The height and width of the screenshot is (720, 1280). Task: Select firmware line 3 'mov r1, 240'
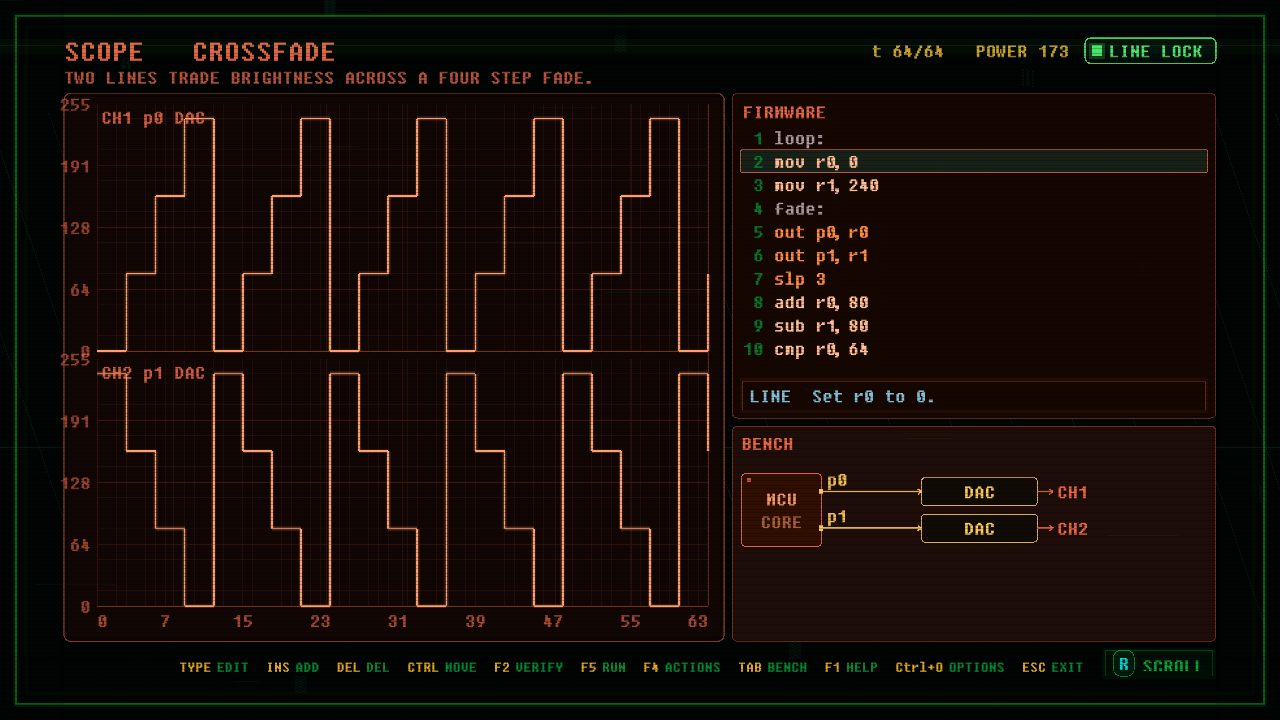(973, 186)
